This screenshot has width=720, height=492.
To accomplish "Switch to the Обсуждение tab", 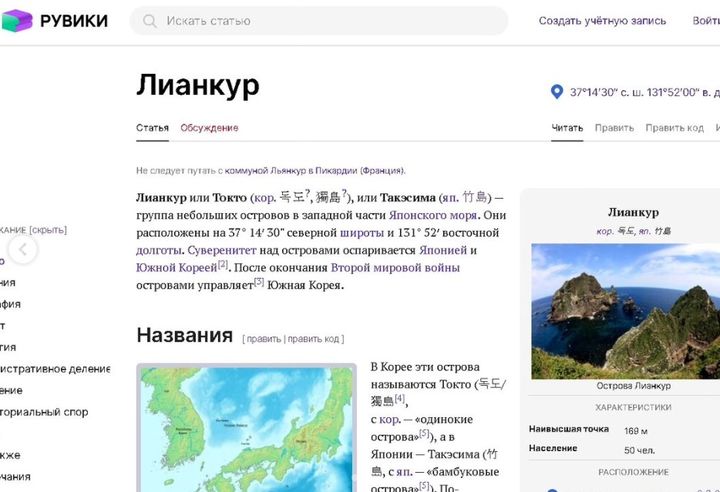I will (209, 128).
